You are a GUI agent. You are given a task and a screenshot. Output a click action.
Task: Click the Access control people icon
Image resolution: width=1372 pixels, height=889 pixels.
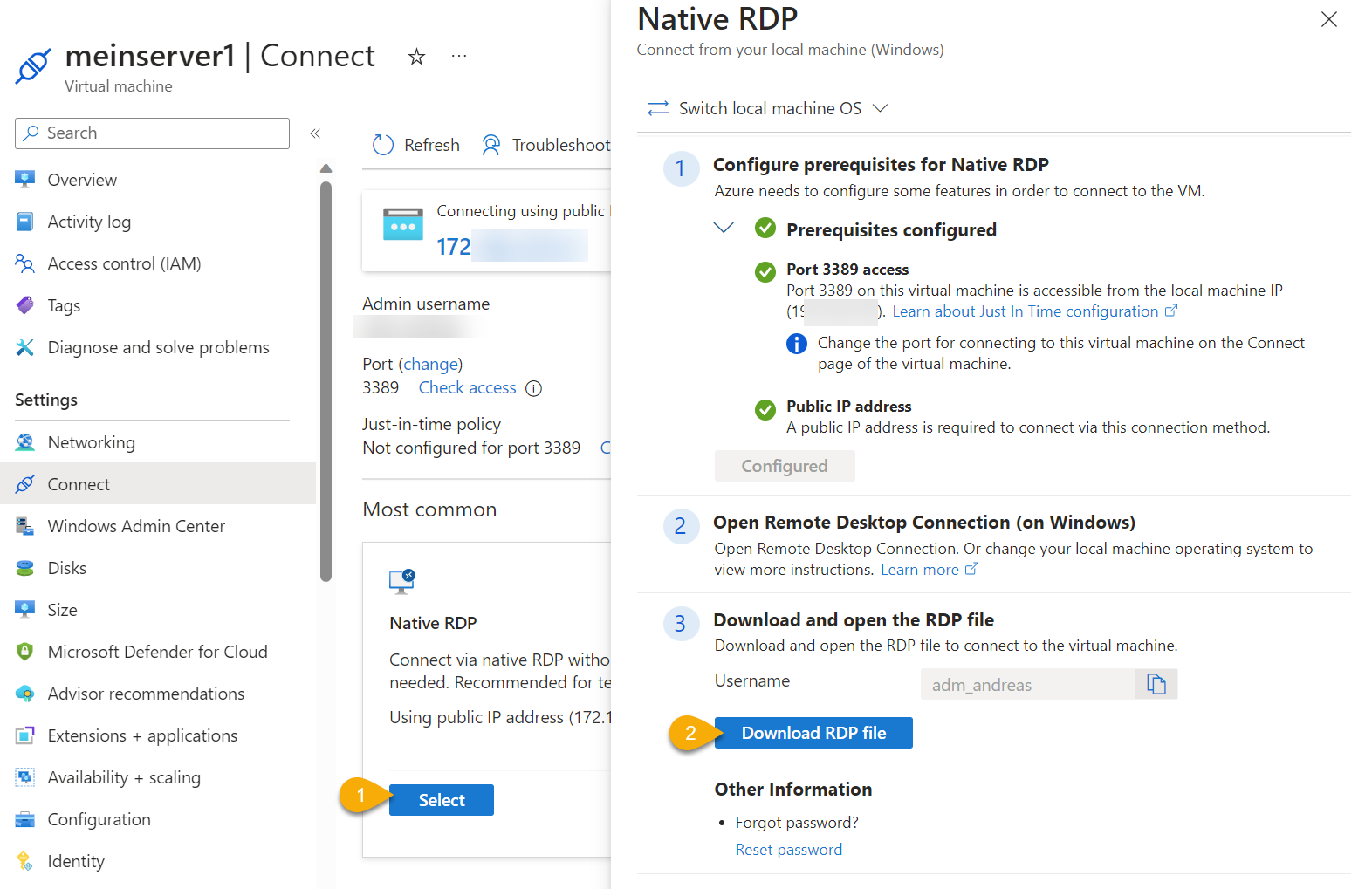[25, 263]
